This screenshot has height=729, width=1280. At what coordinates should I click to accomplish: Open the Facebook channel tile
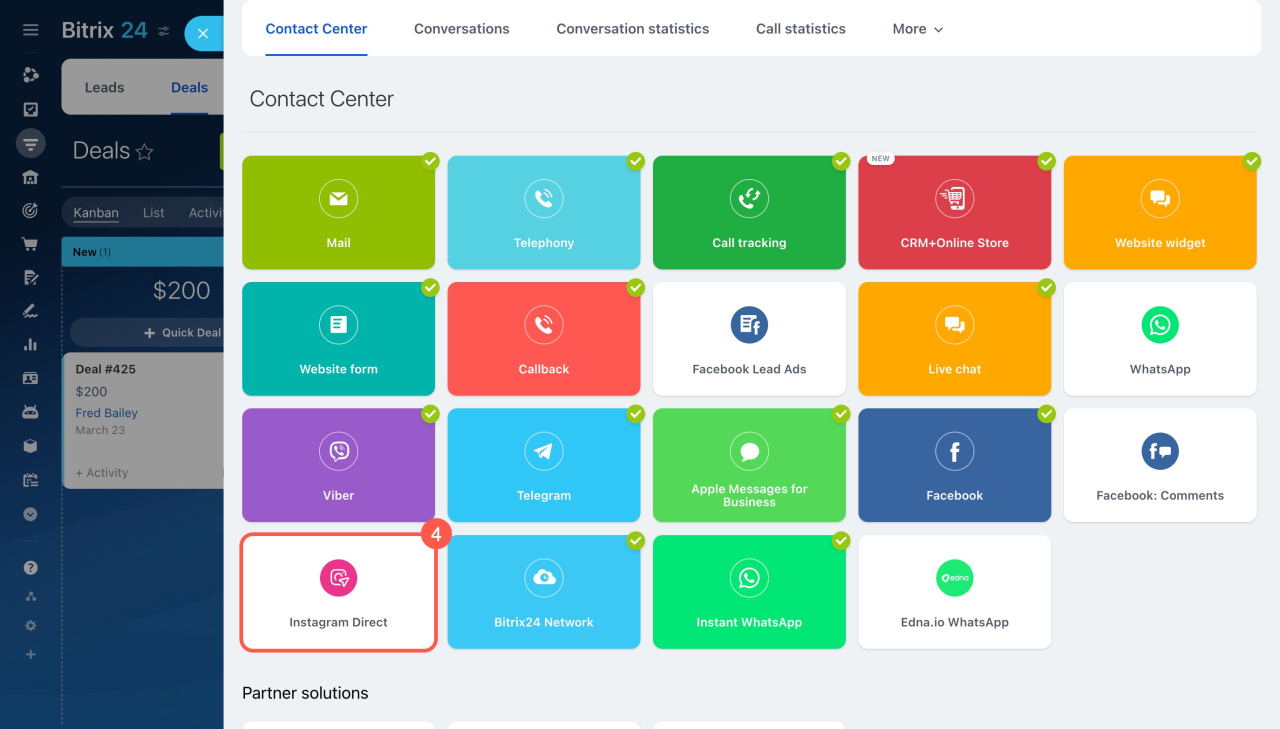(x=955, y=465)
